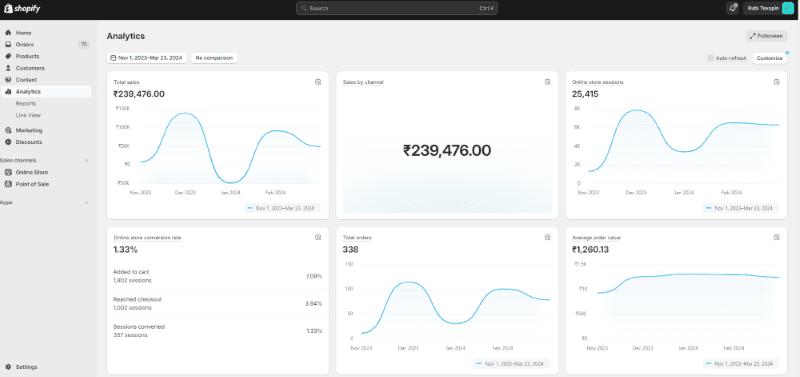Click the Home icon in sidebar
Screen dimensions: 800x377
coord(8,33)
